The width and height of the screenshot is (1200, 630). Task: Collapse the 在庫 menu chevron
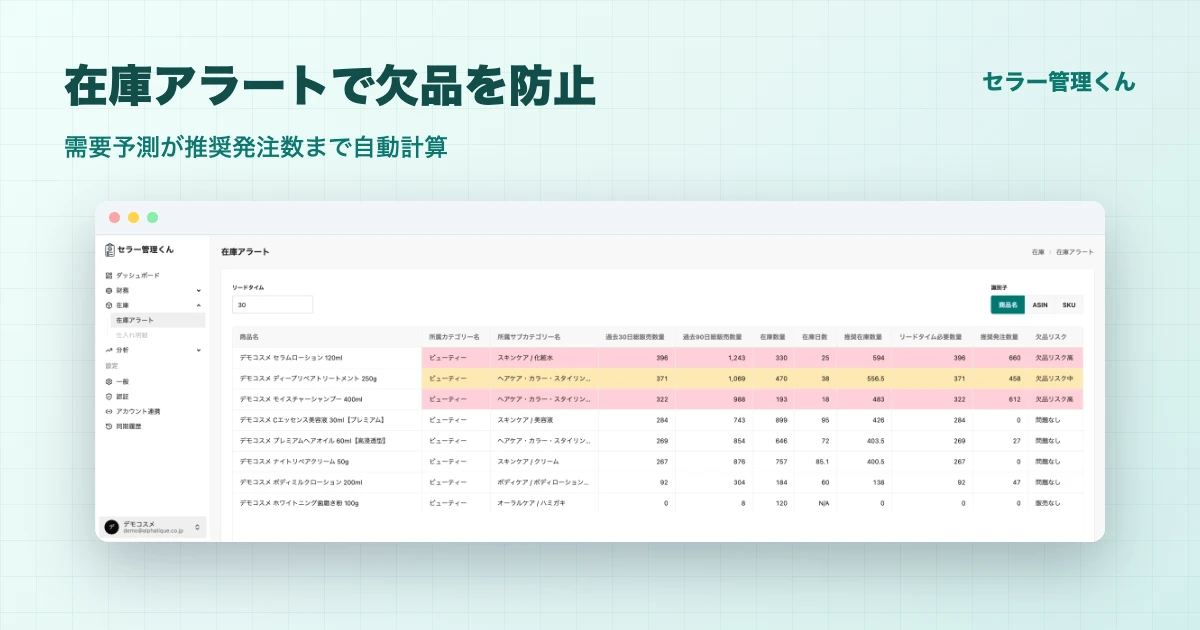[x=198, y=305]
